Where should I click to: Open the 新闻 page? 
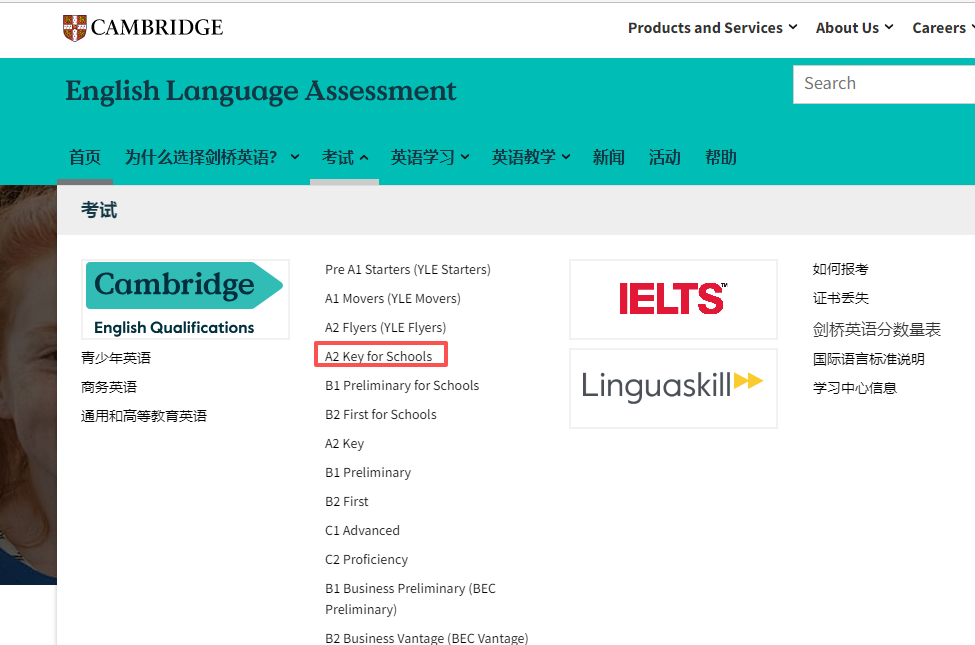click(x=608, y=157)
